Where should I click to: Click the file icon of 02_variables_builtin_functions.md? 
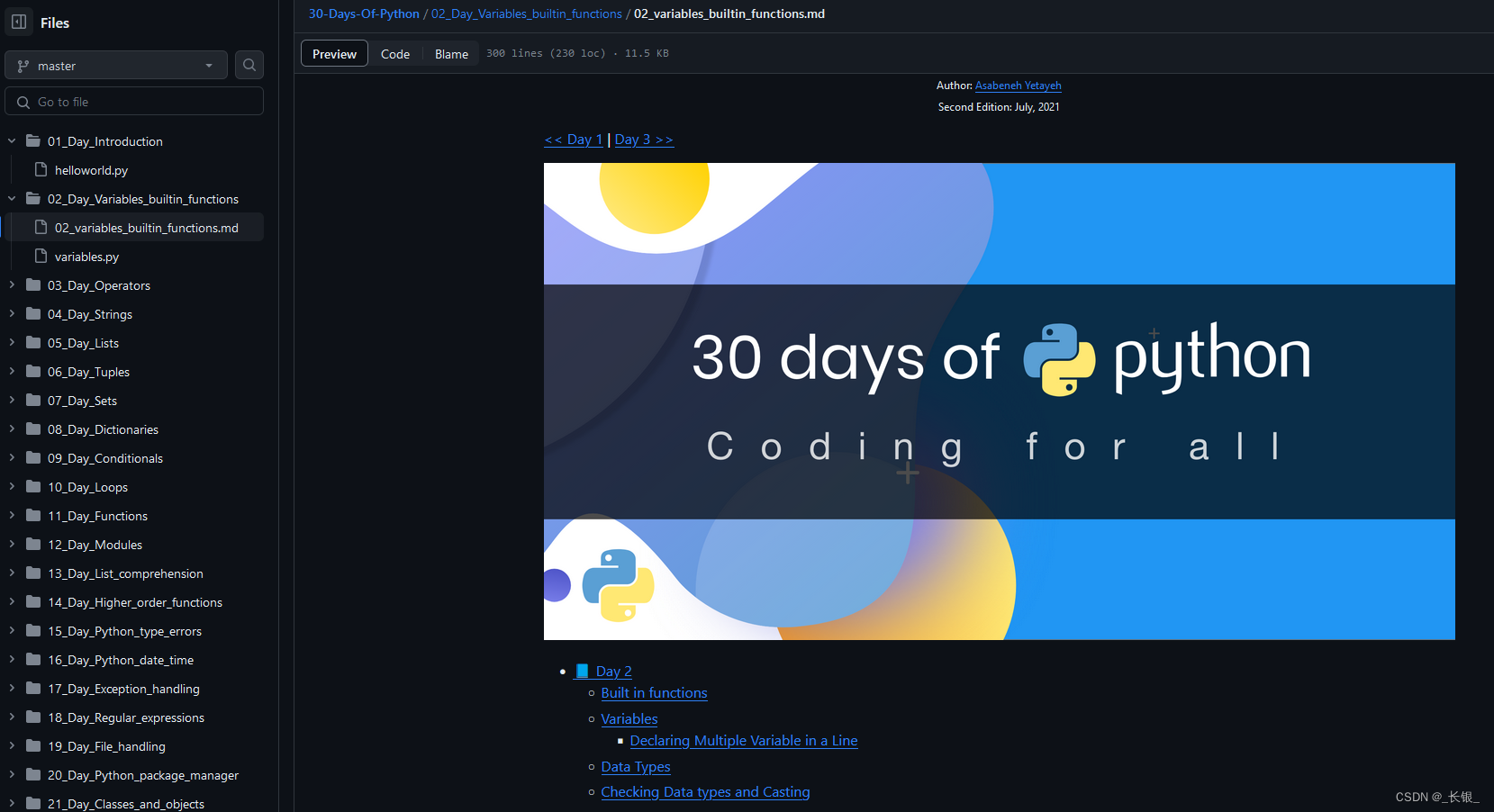pos(41,227)
